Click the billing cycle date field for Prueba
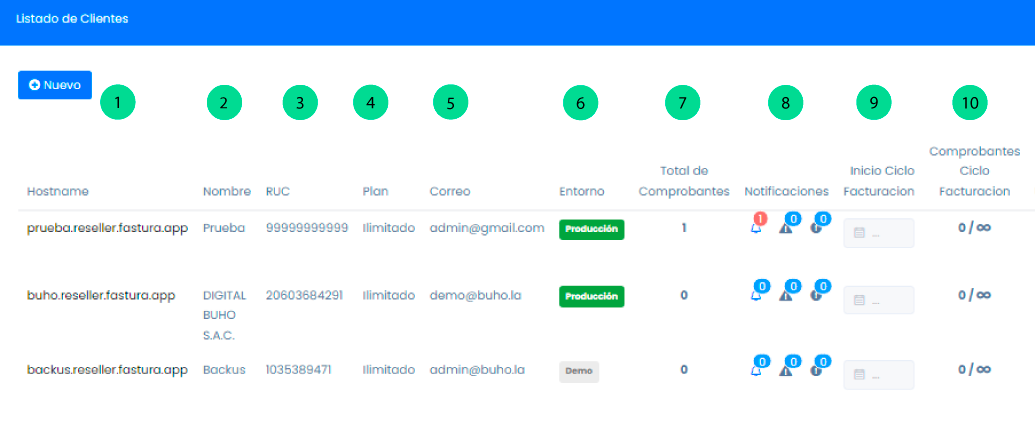This screenshot has width=1035, height=431. (879, 233)
